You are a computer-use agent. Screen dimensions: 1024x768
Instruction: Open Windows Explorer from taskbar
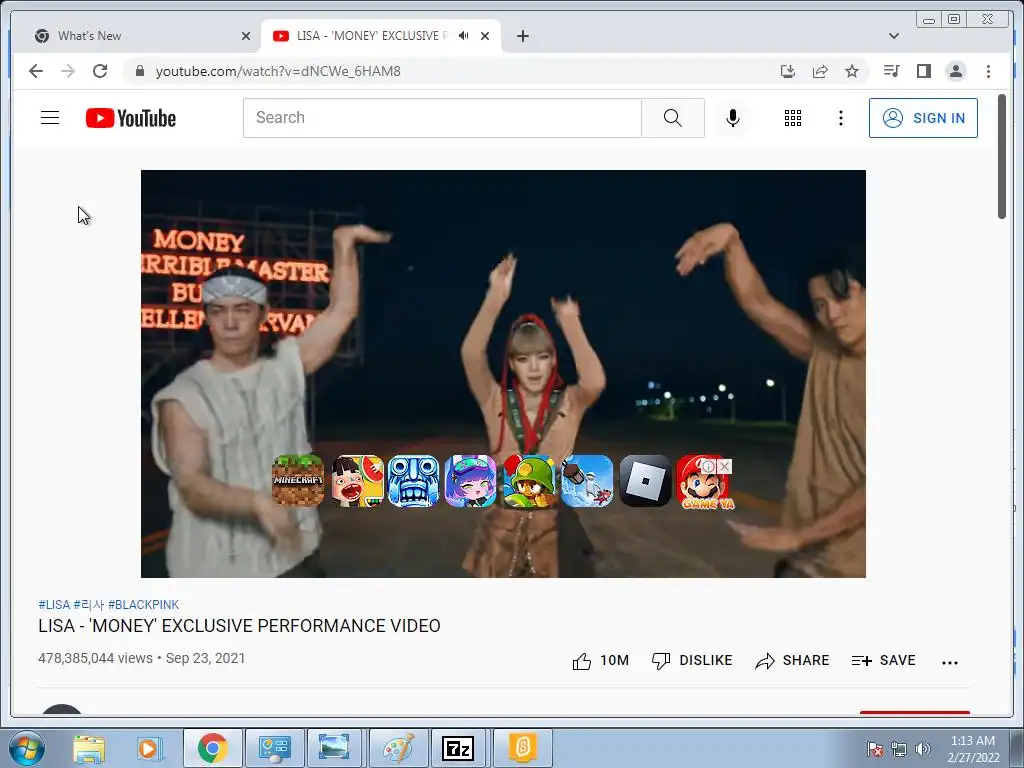click(x=89, y=748)
